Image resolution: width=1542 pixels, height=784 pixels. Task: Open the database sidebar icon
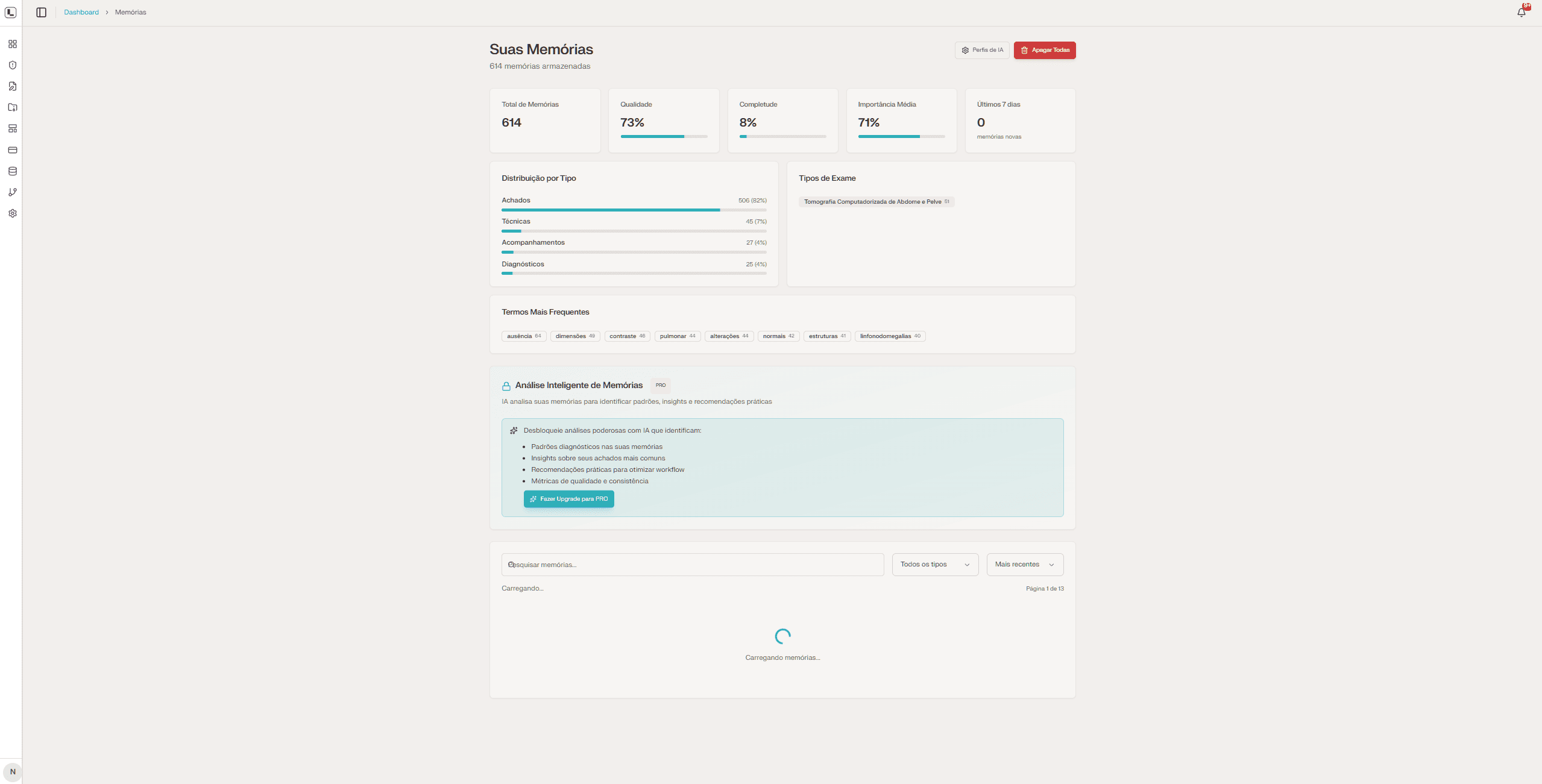[x=12, y=171]
